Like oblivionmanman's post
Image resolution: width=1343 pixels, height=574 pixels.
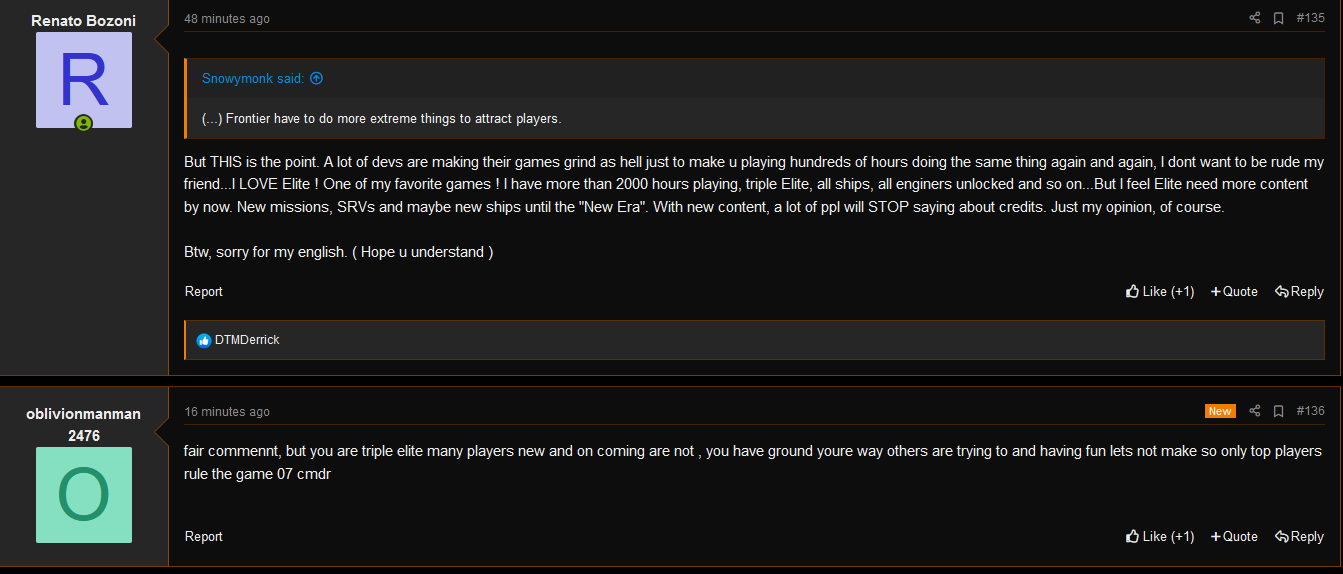click(x=1160, y=537)
